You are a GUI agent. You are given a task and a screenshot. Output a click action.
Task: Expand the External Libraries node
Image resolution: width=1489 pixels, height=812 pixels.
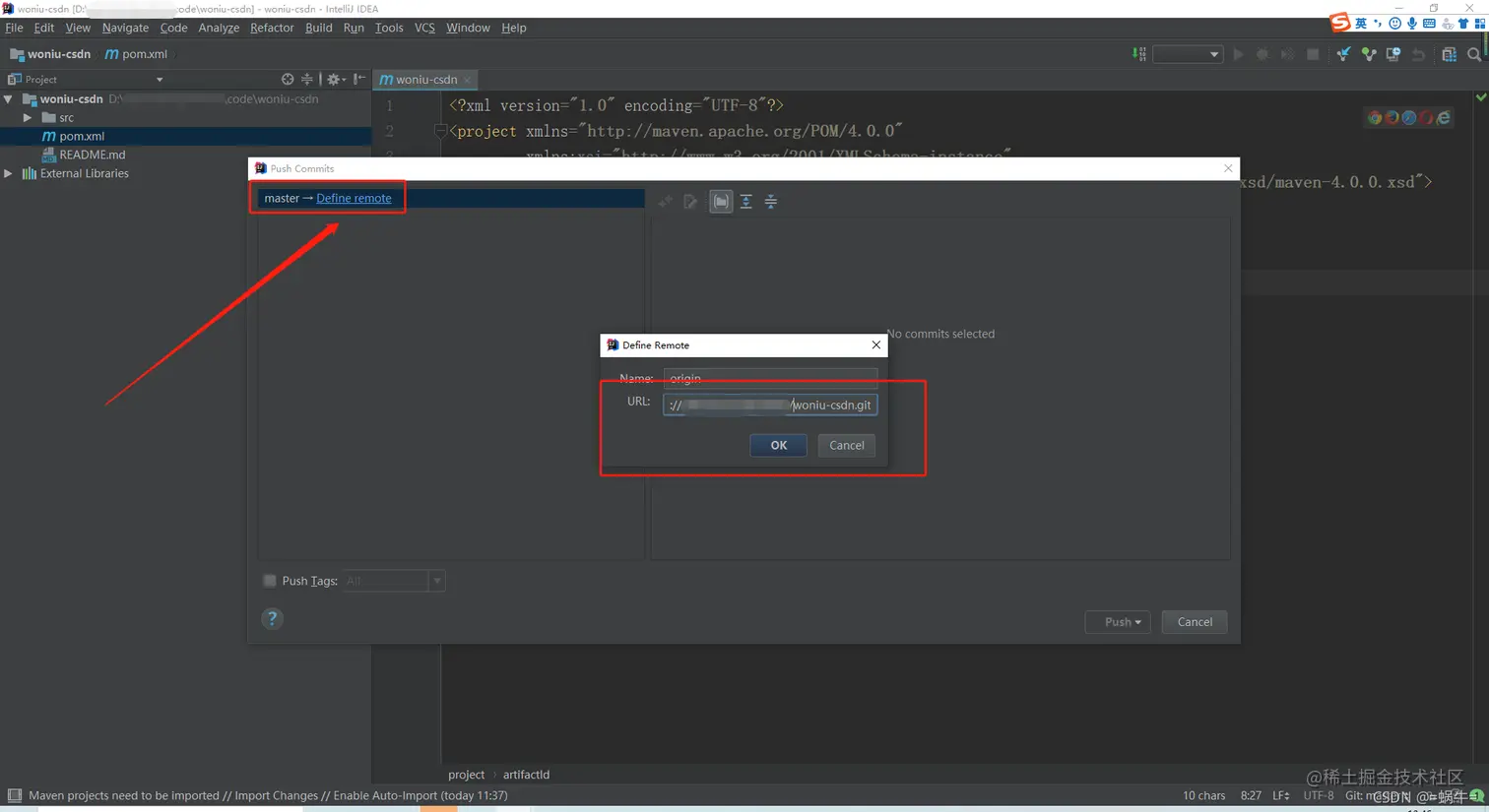coord(9,173)
